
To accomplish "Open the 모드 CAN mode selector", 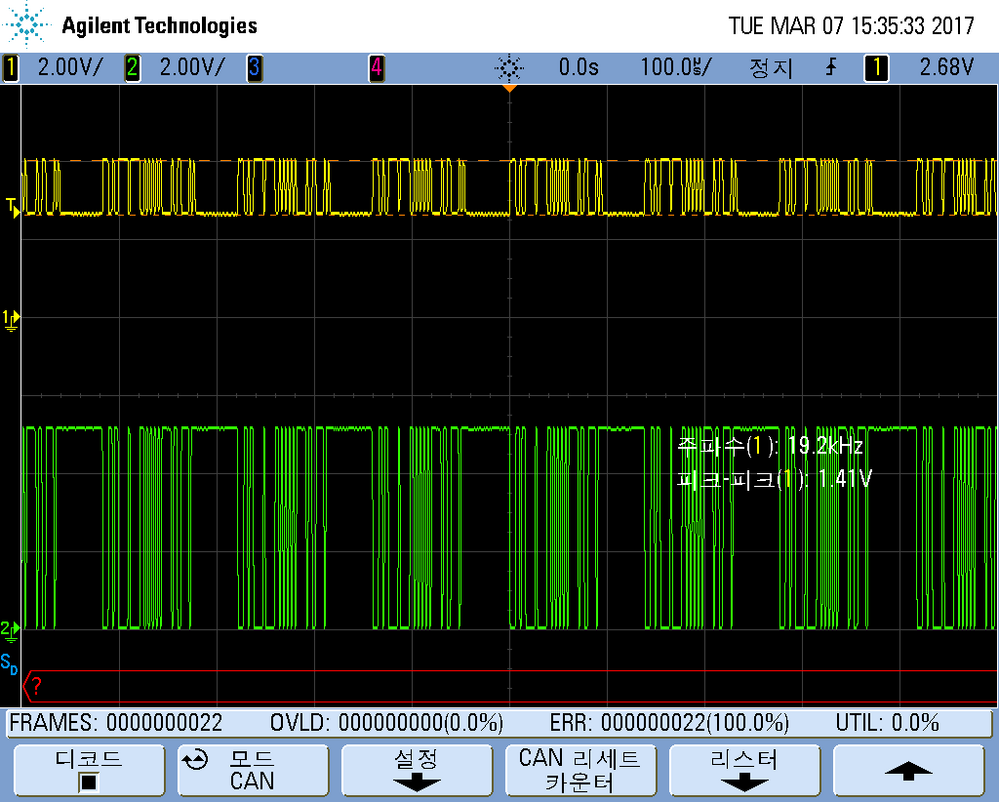I will pos(253,770).
